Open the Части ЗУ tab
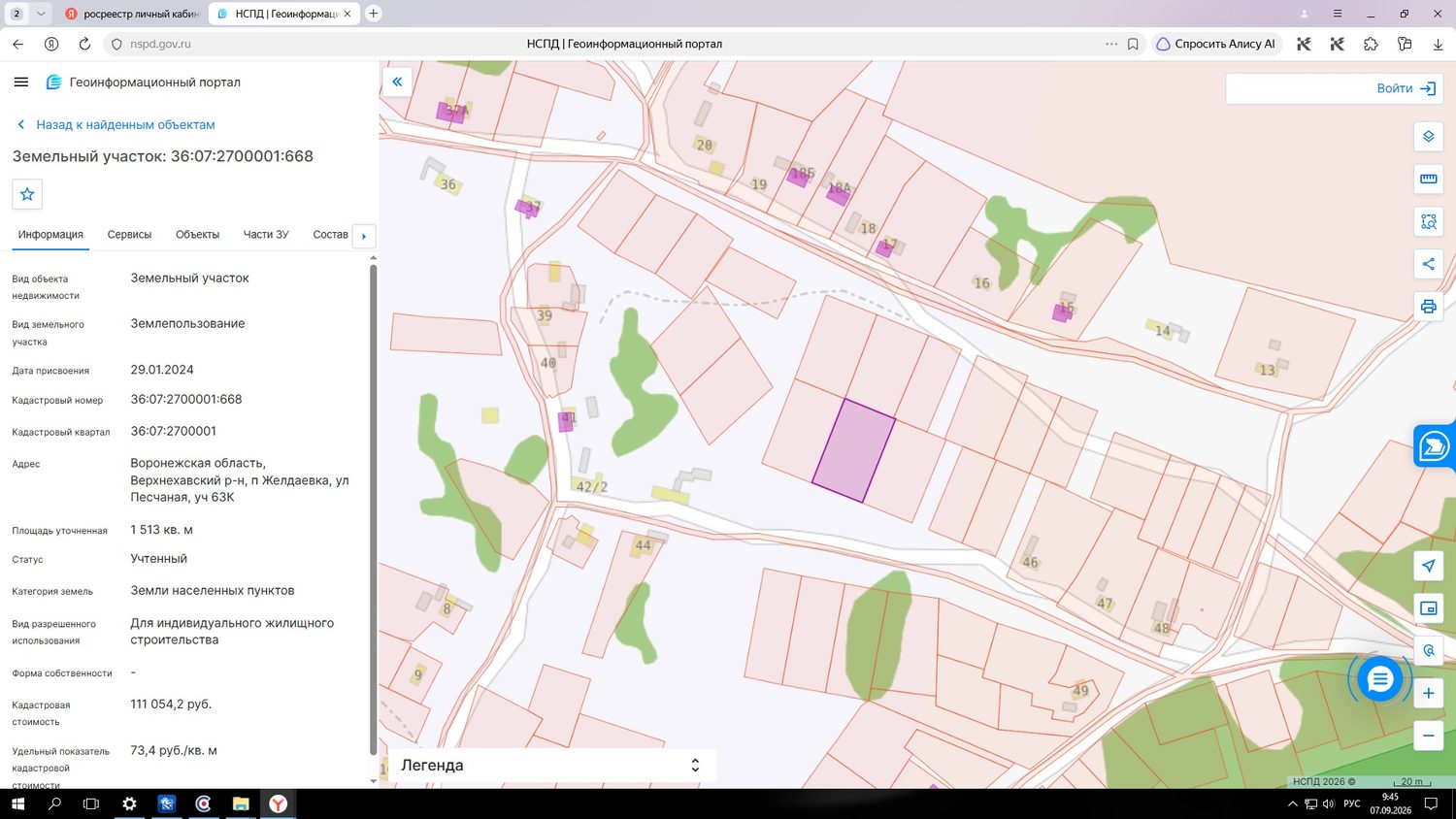 click(x=266, y=235)
